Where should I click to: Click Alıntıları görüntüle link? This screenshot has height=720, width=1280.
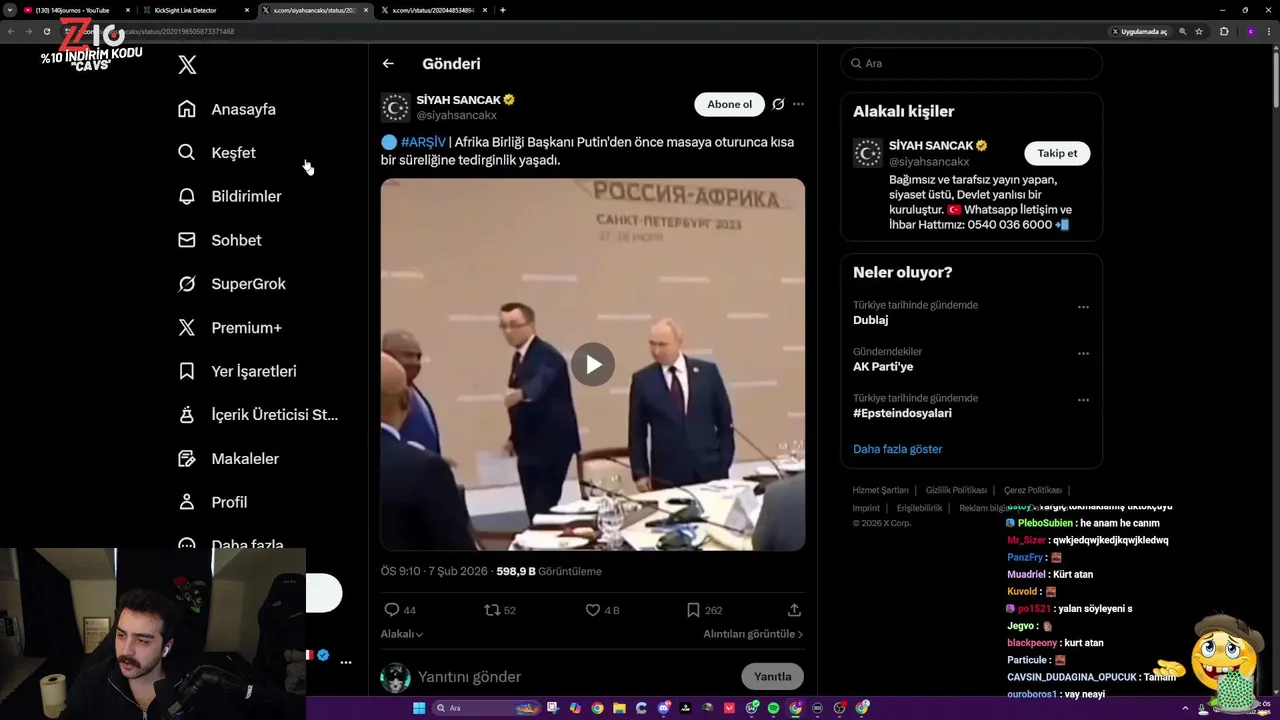coord(753,634)
